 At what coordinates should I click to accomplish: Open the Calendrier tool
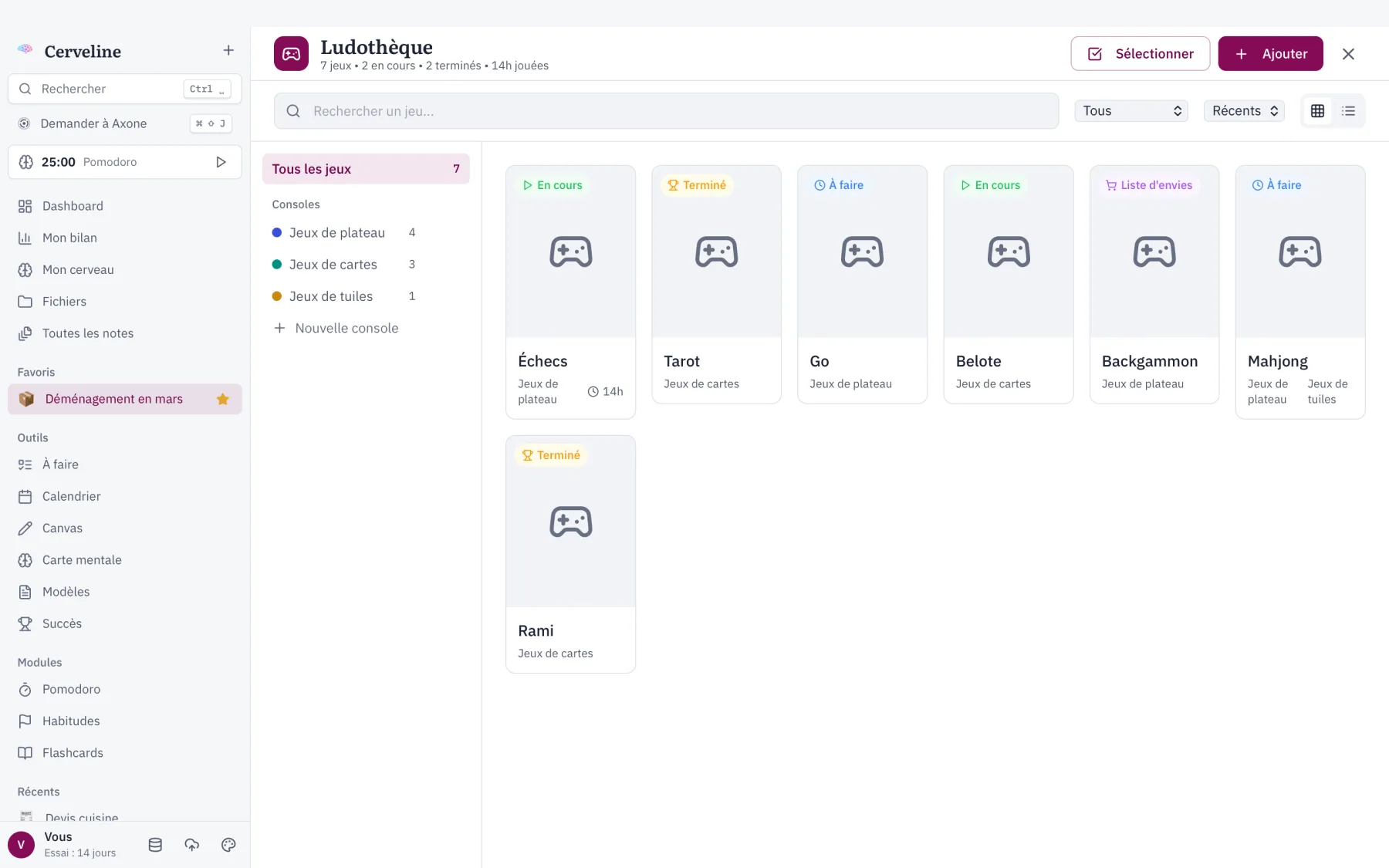tap(125, 496)
